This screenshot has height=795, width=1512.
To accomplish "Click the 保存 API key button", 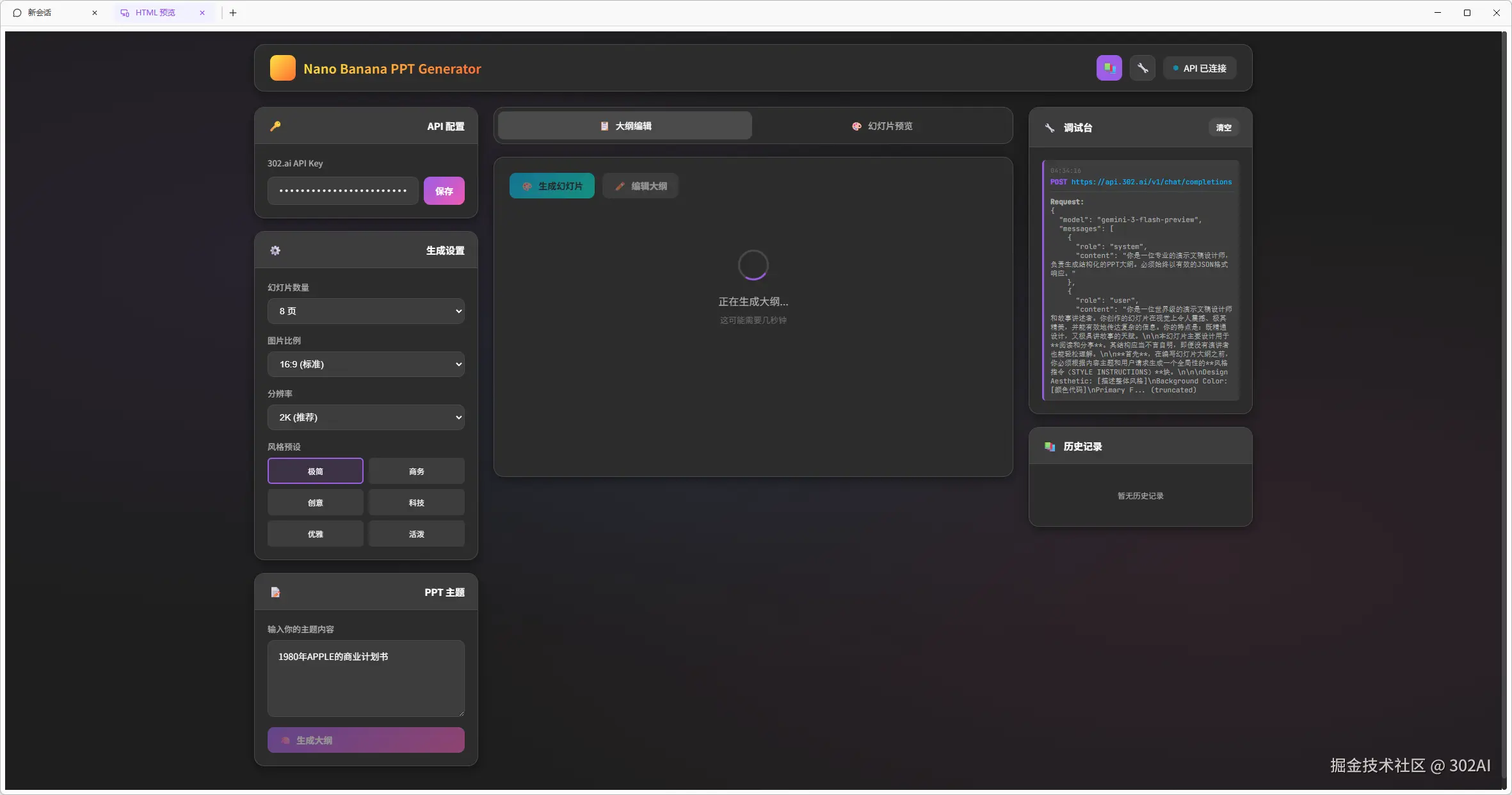I will (x=444, y=191).
